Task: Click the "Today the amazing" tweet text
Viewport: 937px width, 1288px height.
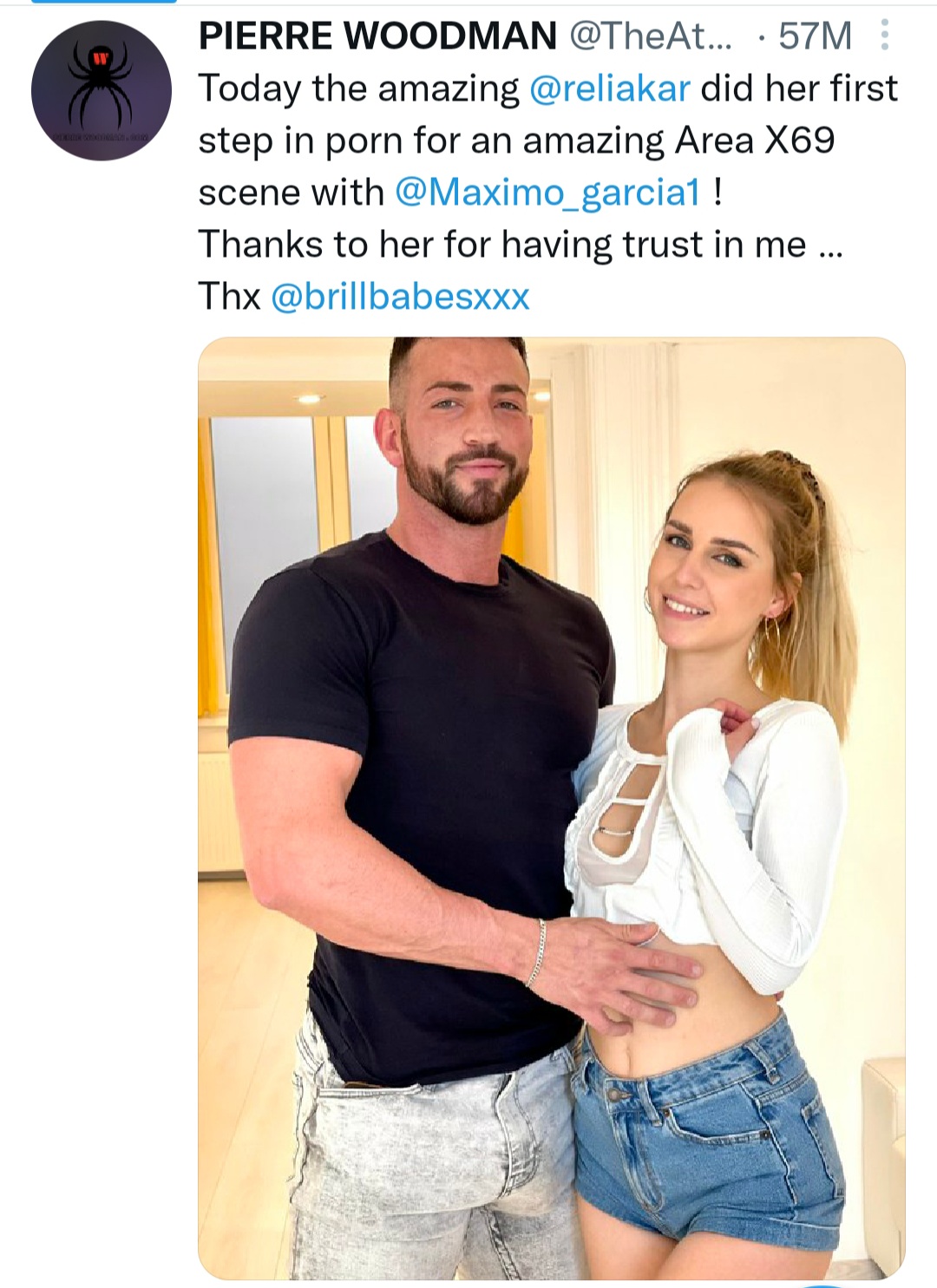Action: [x=358, y=88]
